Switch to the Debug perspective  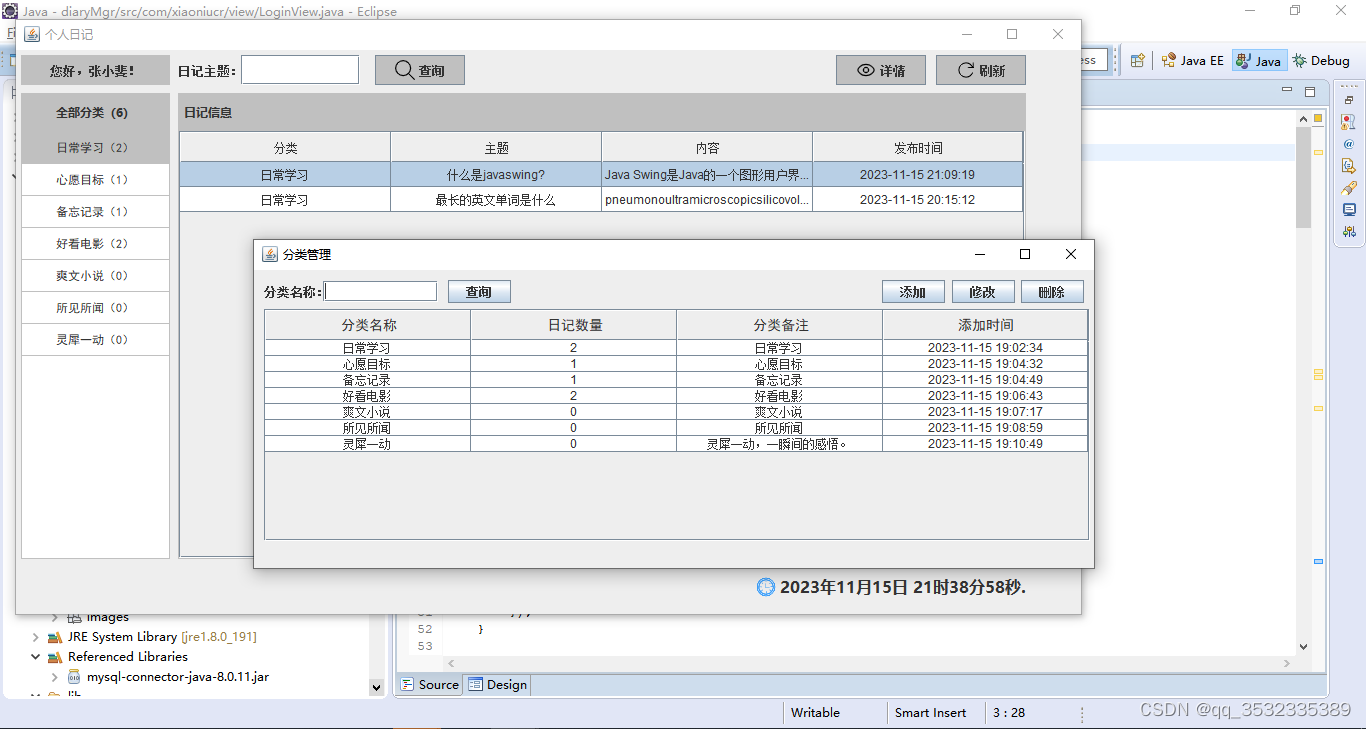1321,61
